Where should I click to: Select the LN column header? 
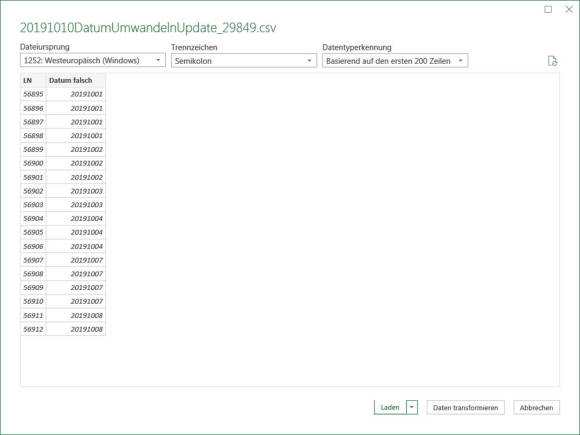33,80
